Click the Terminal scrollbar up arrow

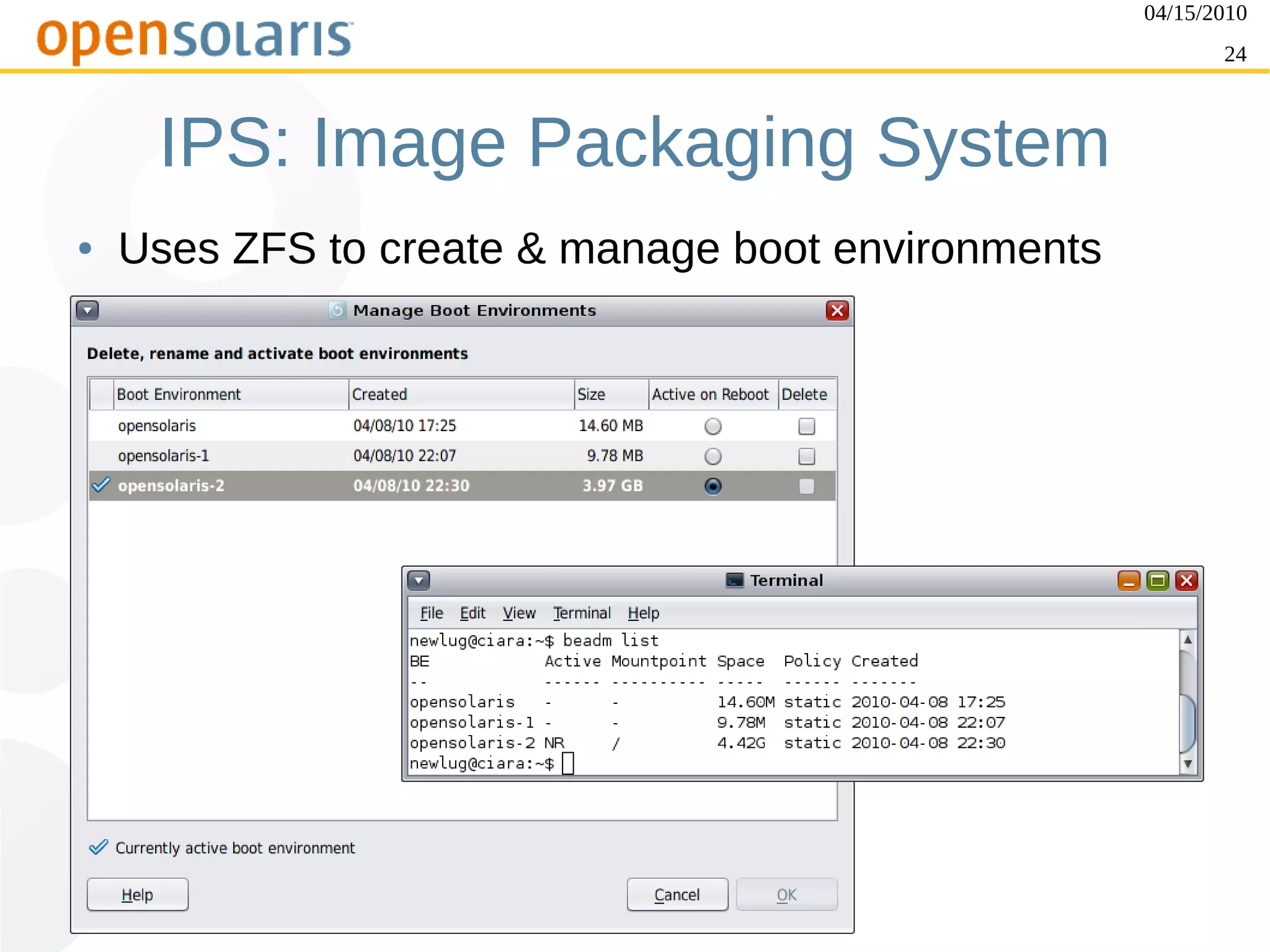click(x=1188, y=639)
